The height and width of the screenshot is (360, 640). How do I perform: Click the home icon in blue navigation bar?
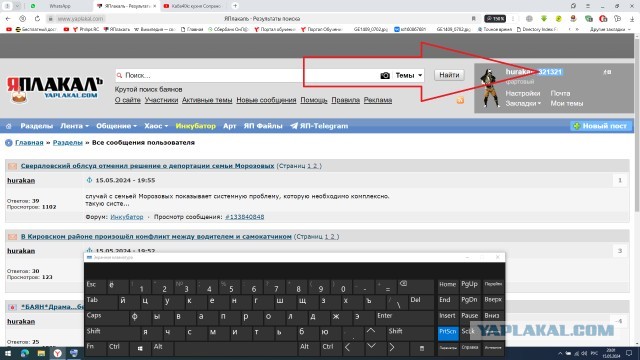9,126
